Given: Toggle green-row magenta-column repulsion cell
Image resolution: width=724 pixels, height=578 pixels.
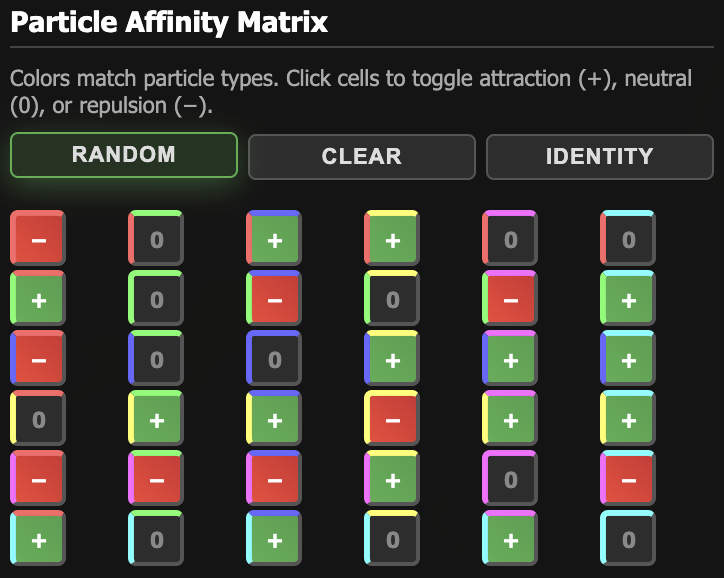Looking at the screenshot, I should (510, 299).
